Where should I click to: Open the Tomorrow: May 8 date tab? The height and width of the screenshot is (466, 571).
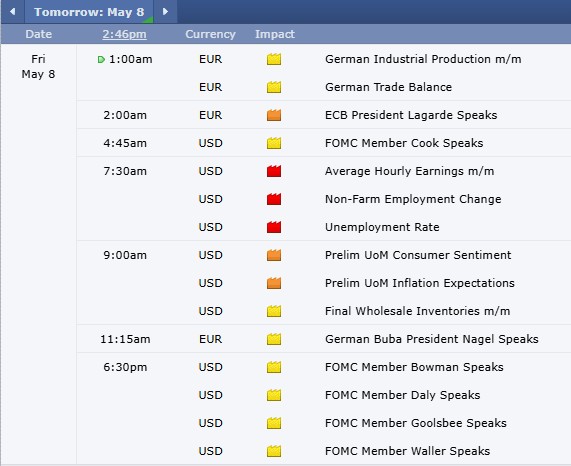89,12
